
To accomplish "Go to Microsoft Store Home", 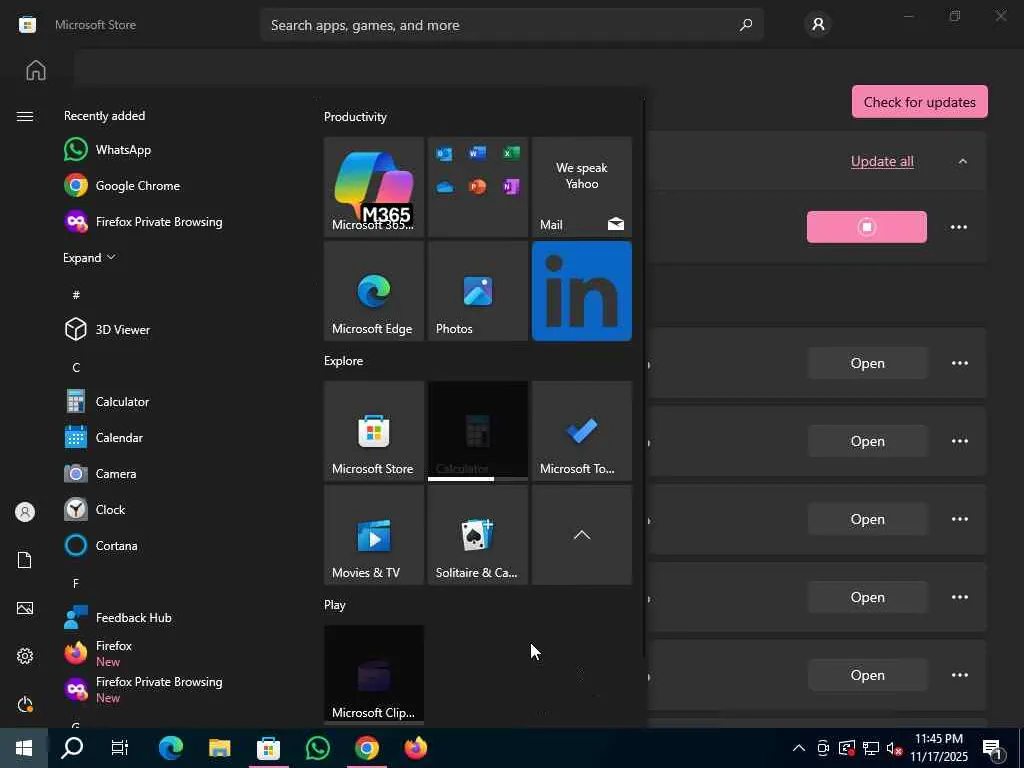I will pos(36,70).
